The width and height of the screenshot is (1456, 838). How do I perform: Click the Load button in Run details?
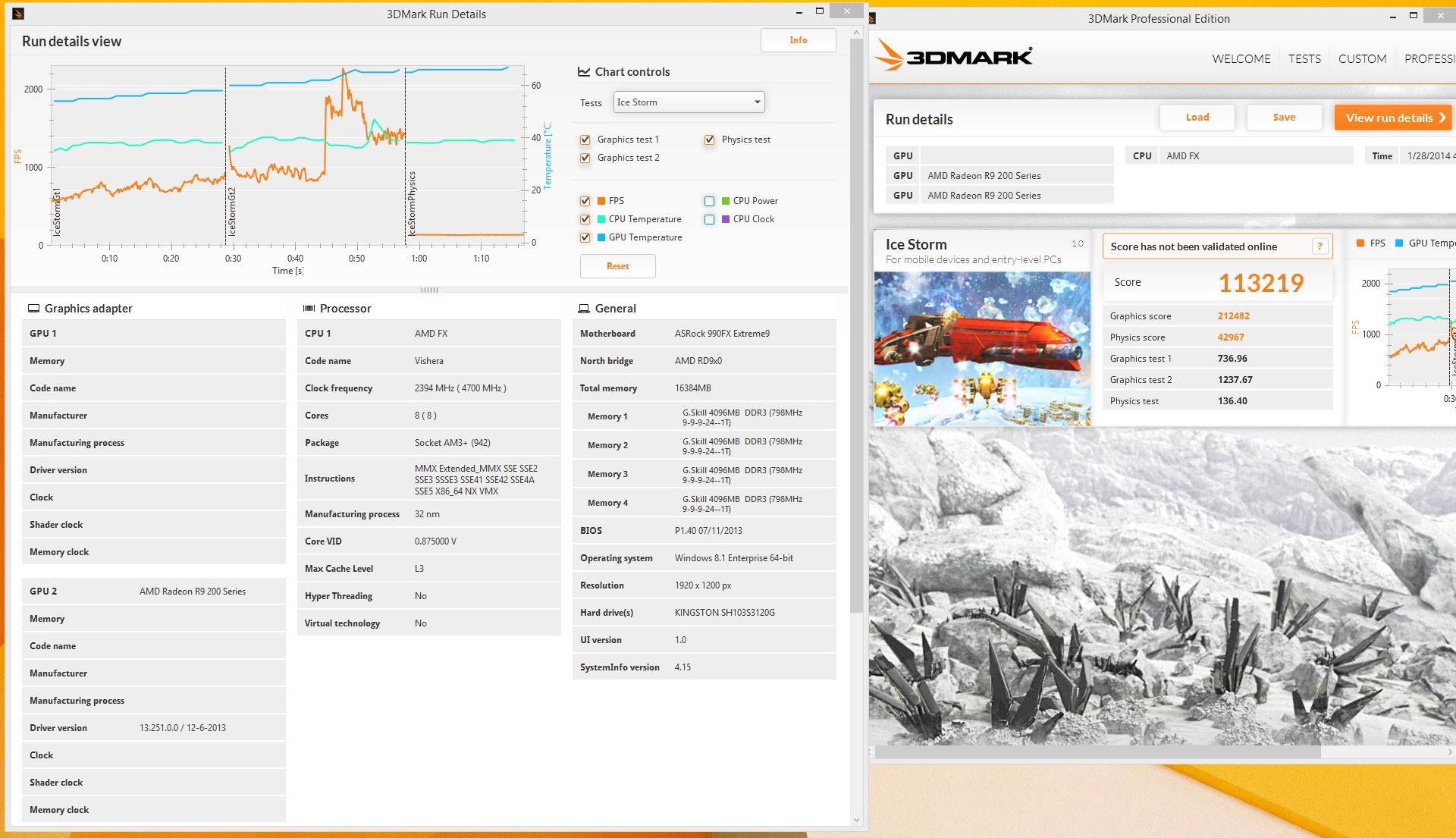click(1197, 118)
